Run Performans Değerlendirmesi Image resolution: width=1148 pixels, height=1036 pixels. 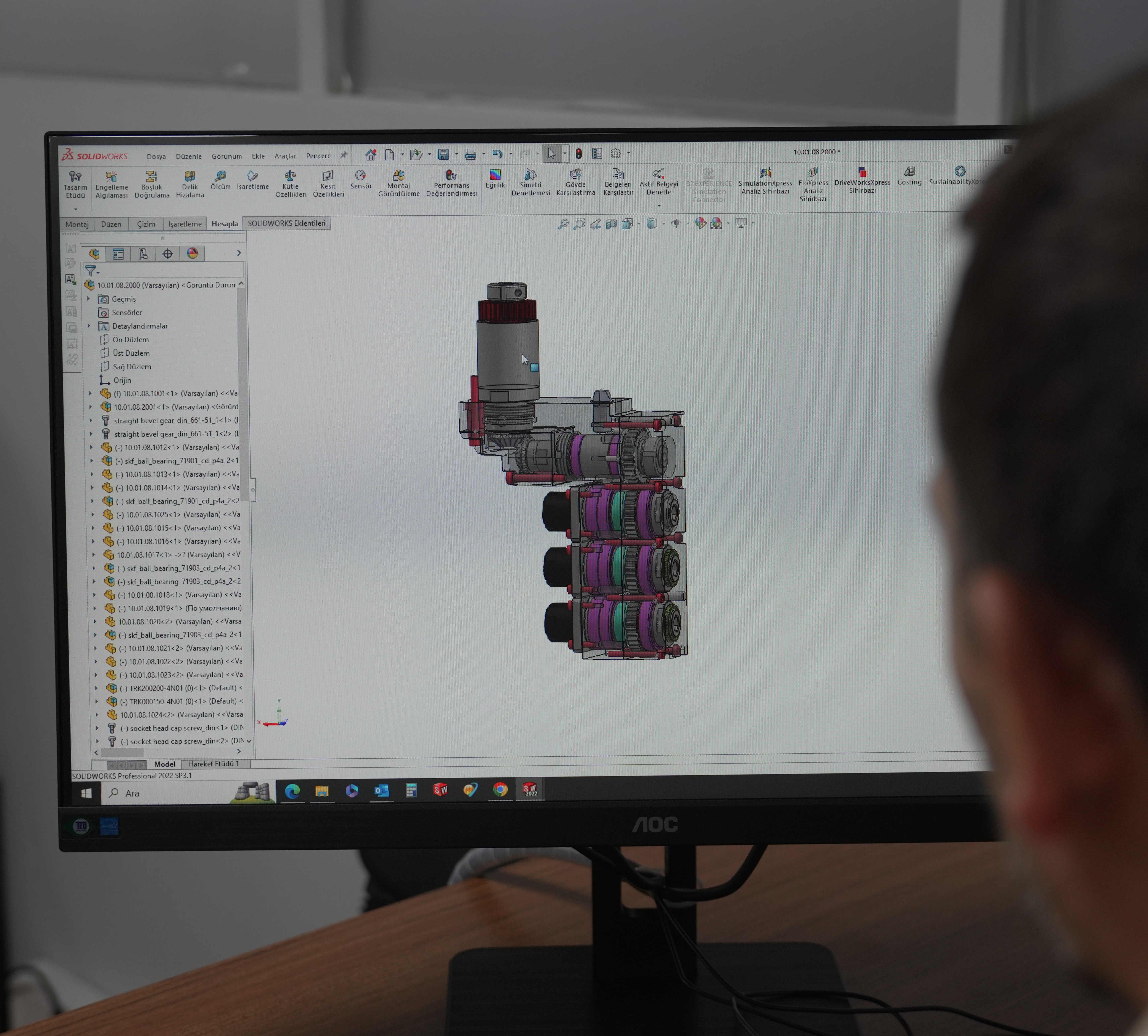pyautogui.click(x=452, y=183)
